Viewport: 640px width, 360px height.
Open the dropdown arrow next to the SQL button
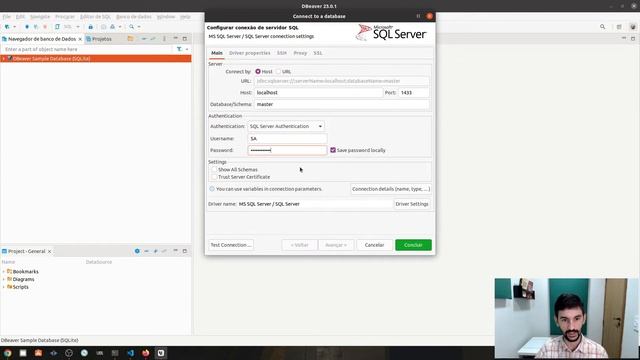(78, 27)
